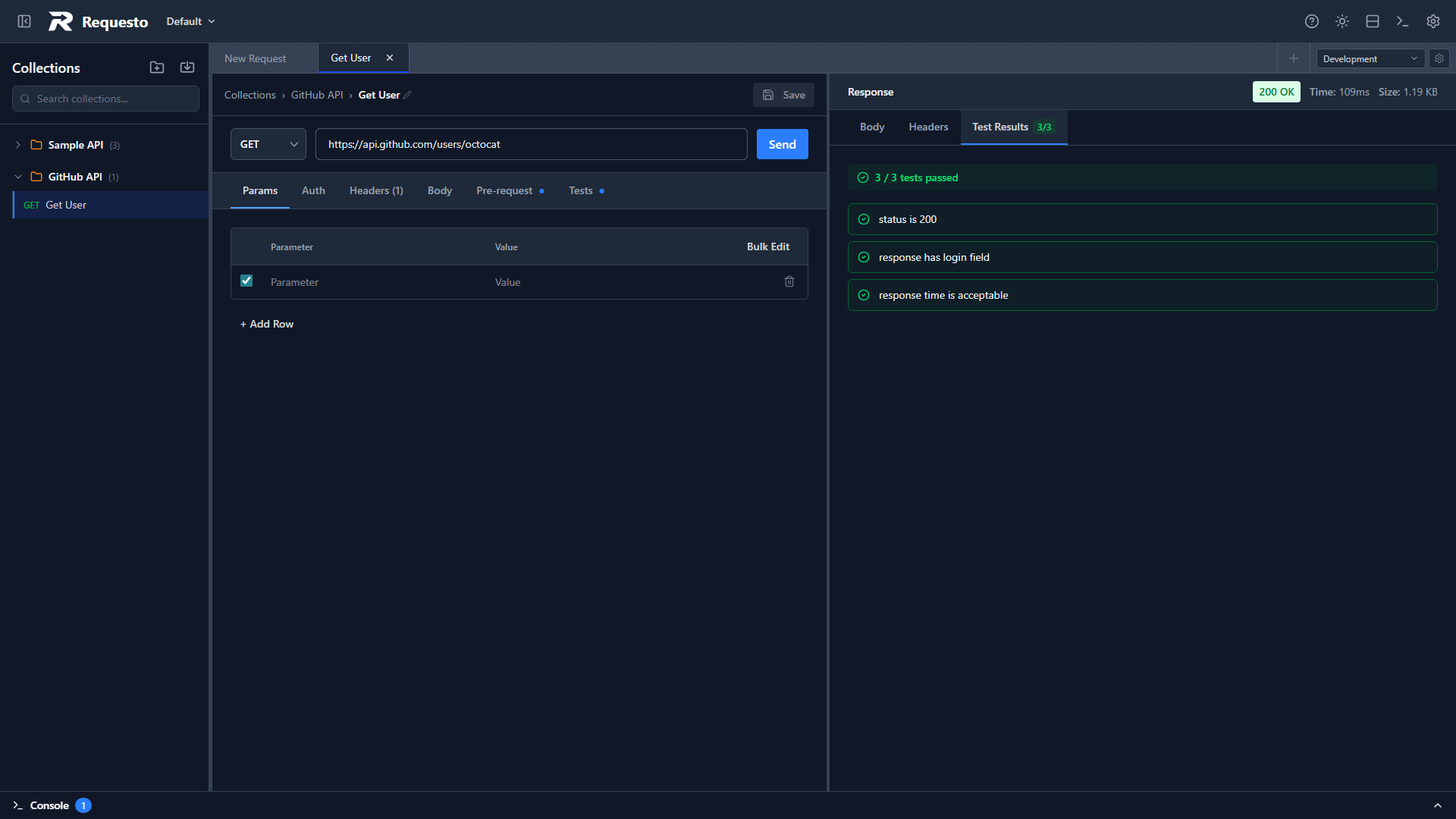The height and width of the screenshot is (819, 1456).
Task: Select the Sample API folder
Action: (75, 145)
